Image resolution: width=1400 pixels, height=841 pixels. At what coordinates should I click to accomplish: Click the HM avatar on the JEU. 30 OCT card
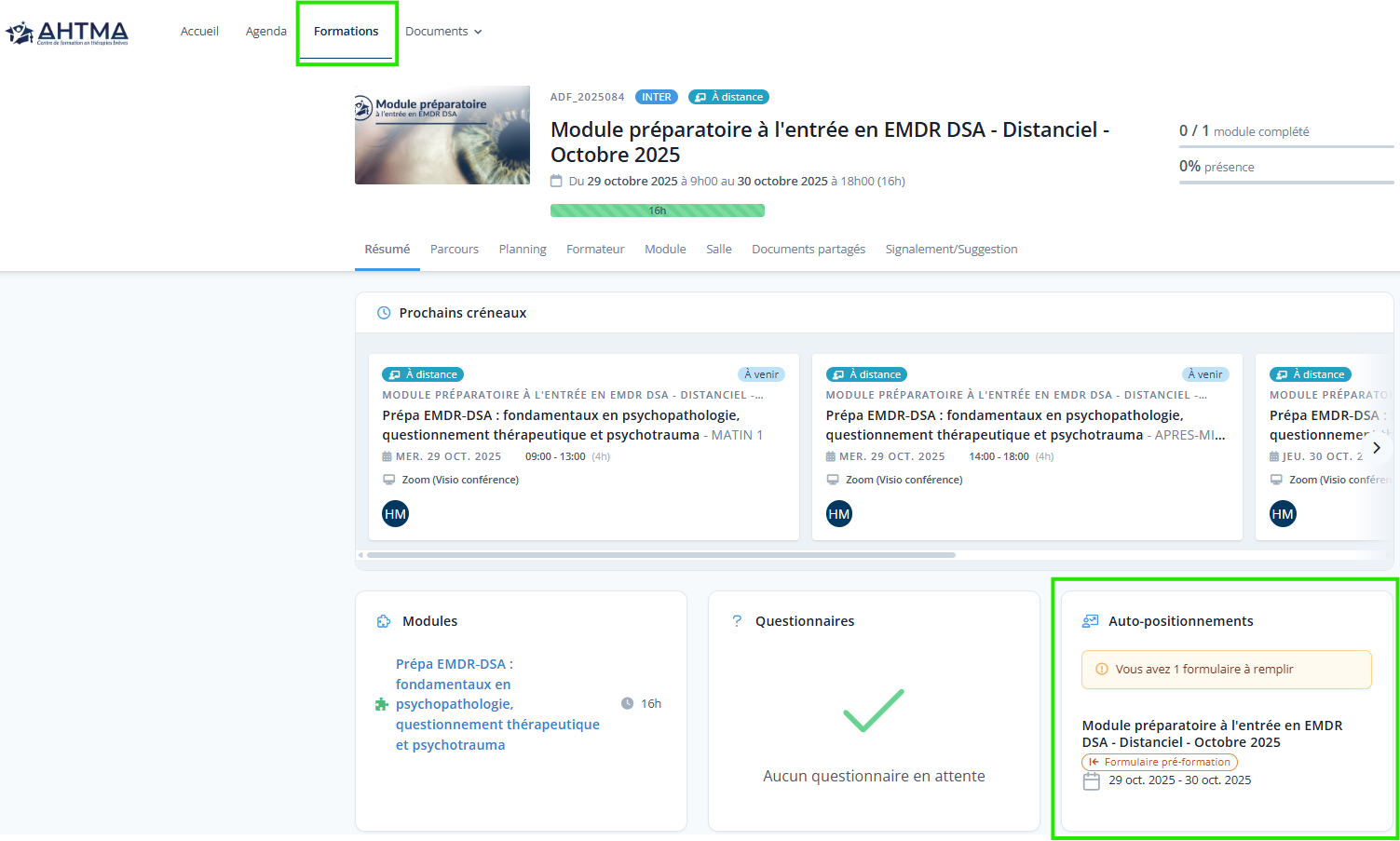point(1283,514)
